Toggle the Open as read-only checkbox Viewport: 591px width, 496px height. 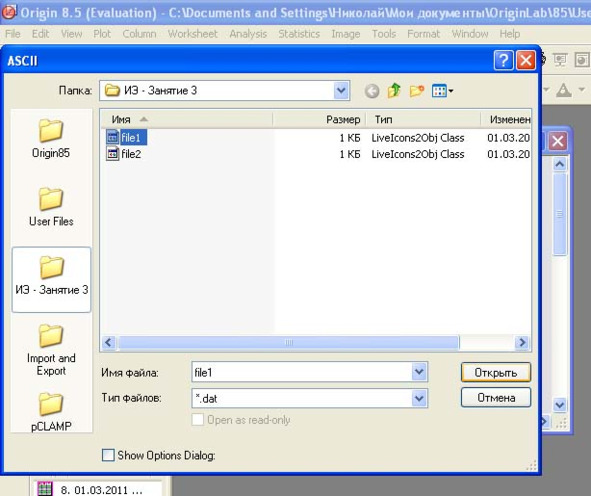[x=198, y=419]
